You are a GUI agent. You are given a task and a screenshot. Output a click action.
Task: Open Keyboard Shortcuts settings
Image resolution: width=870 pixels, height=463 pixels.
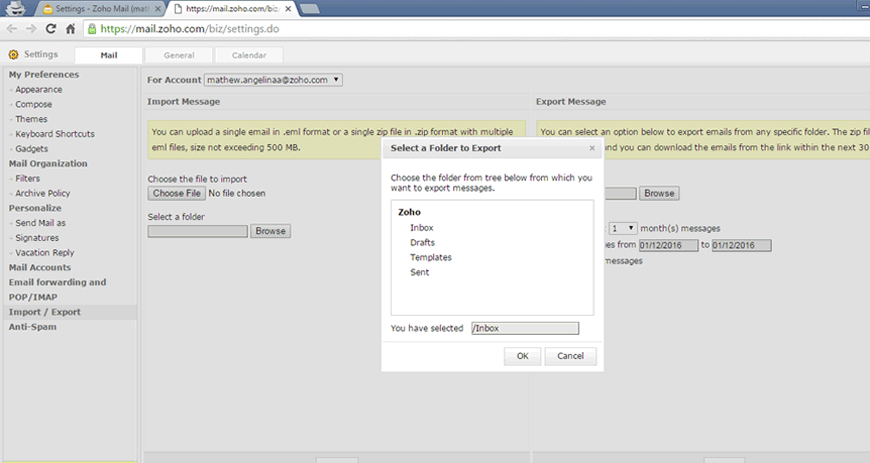[55, 134]
